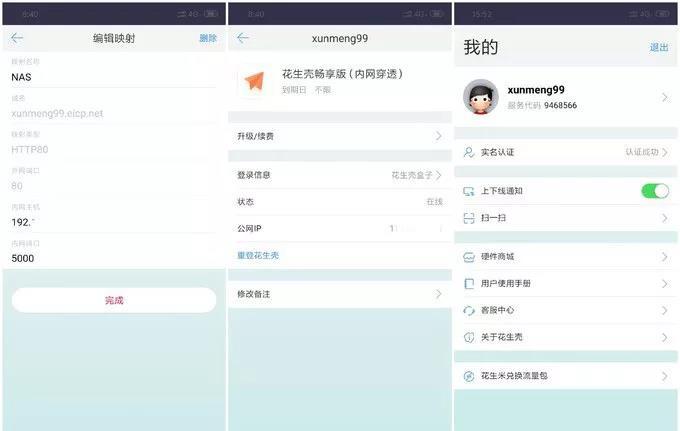Screen dimensions: 680x431
Task: Tap the 编辑映射 title
Action: click(x=114, y=38)
